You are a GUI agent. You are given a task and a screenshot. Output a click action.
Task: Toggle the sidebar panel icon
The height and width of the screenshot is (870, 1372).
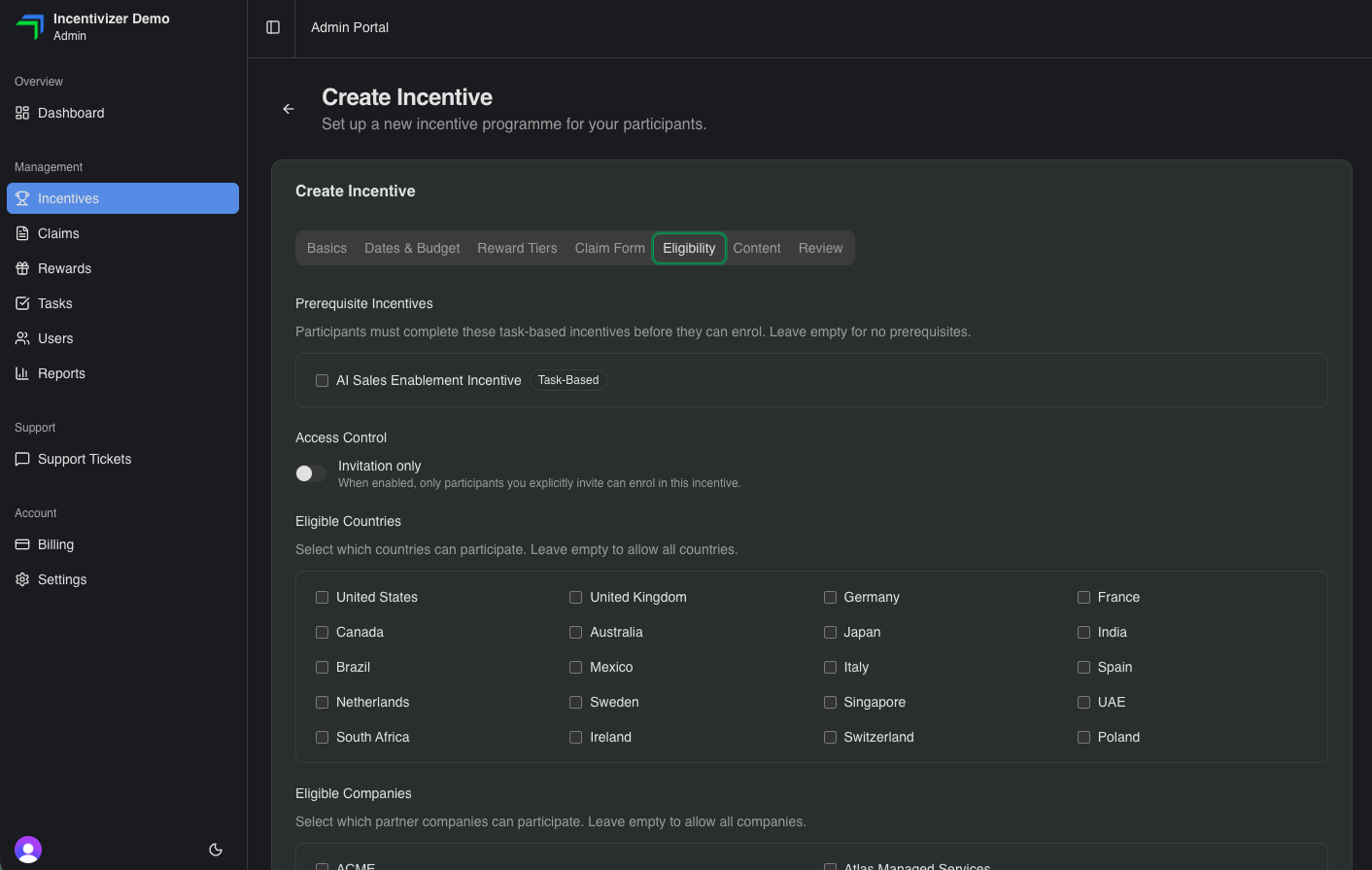[x=273, y=27]
